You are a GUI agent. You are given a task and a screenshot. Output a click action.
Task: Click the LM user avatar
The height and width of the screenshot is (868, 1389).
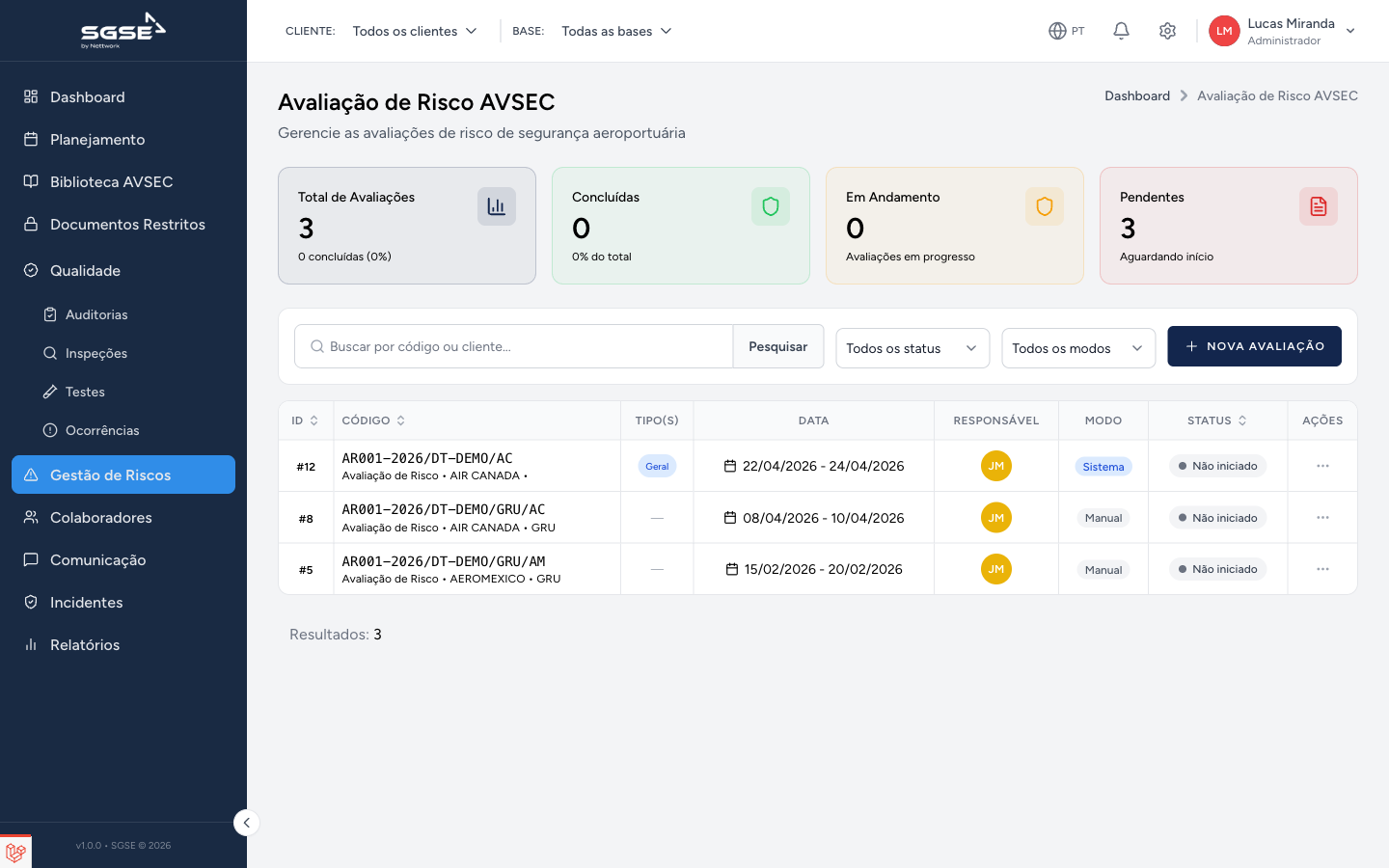pyautogui.click(x=1224, y=31)
